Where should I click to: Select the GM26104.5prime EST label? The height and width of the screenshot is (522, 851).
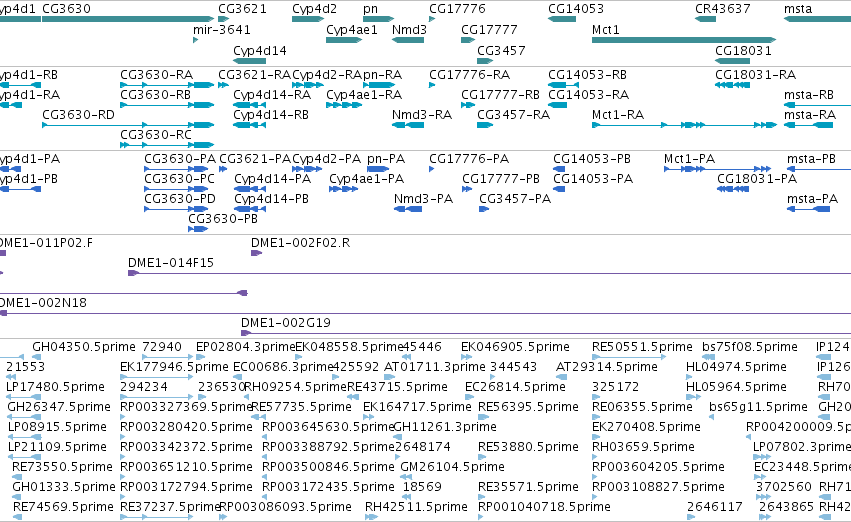[x=452, y=466]
